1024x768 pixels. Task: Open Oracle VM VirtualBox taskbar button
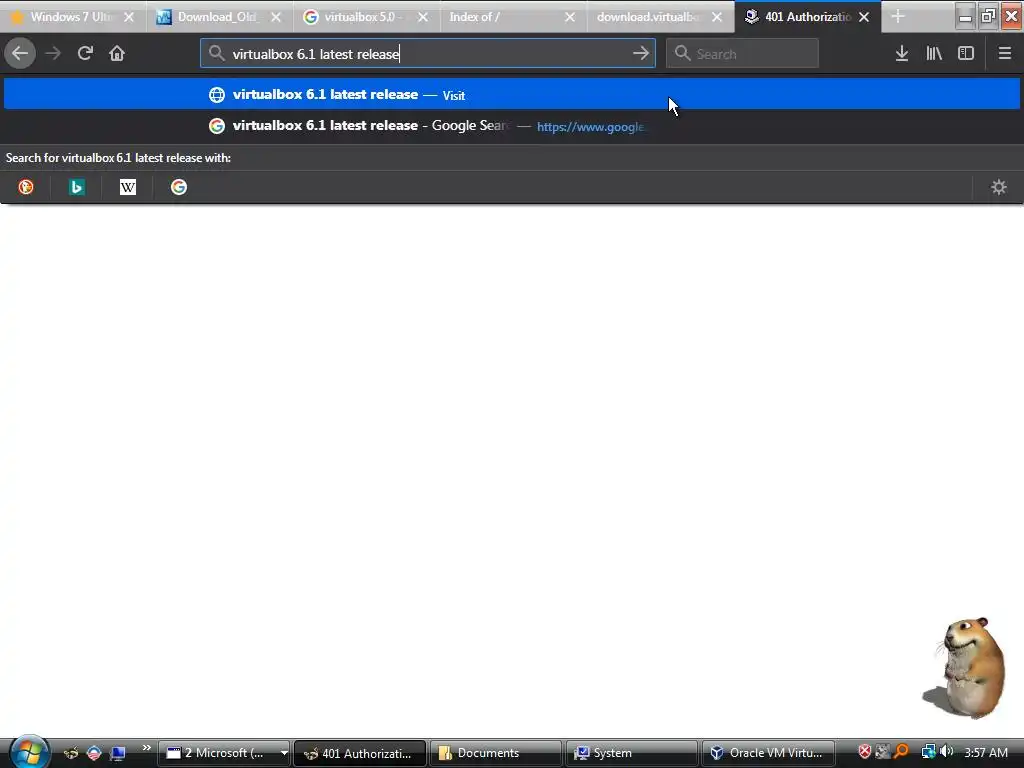coord(767,753)
